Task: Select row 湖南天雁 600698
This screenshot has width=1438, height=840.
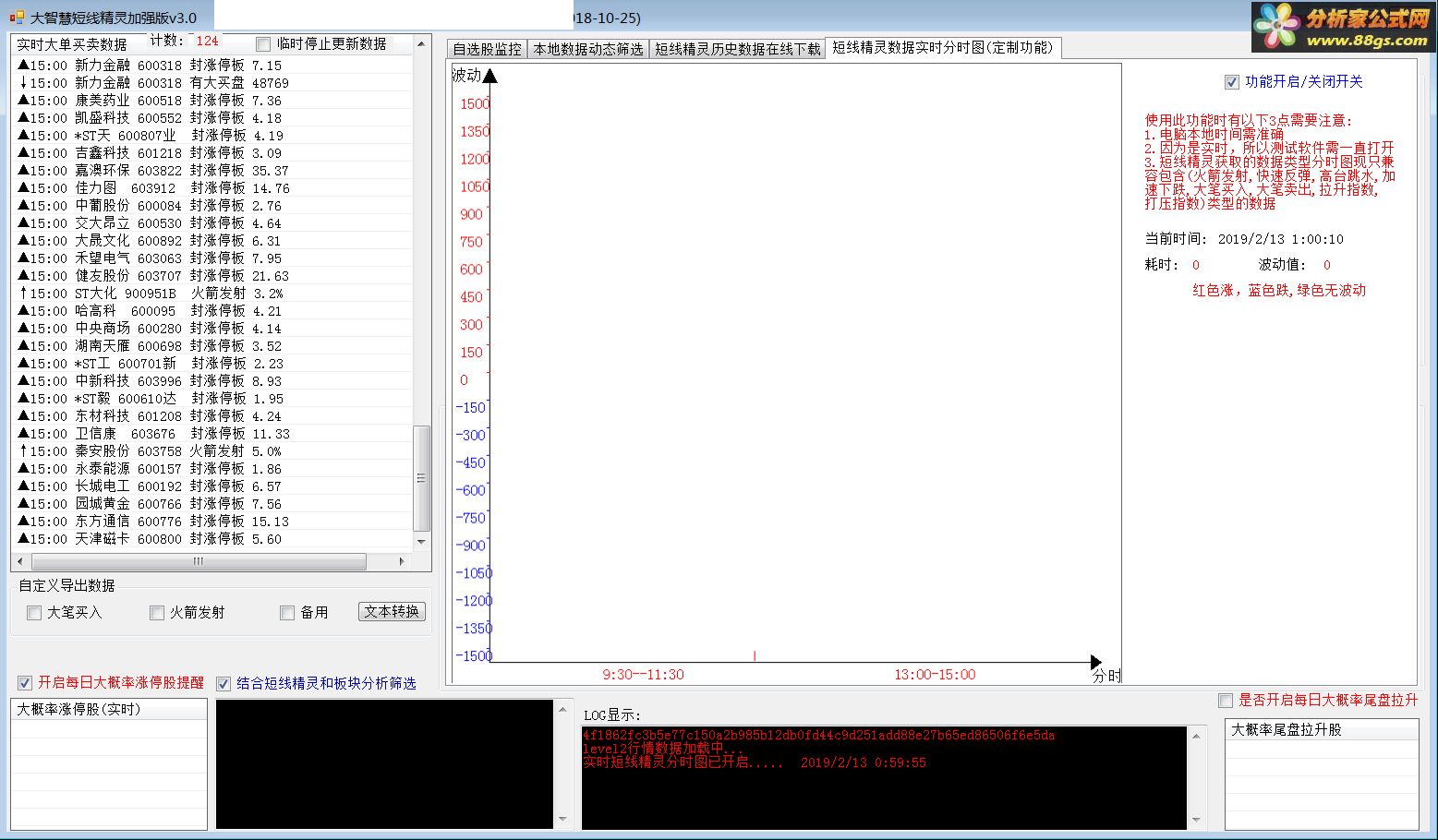Action: click(212, 346)
